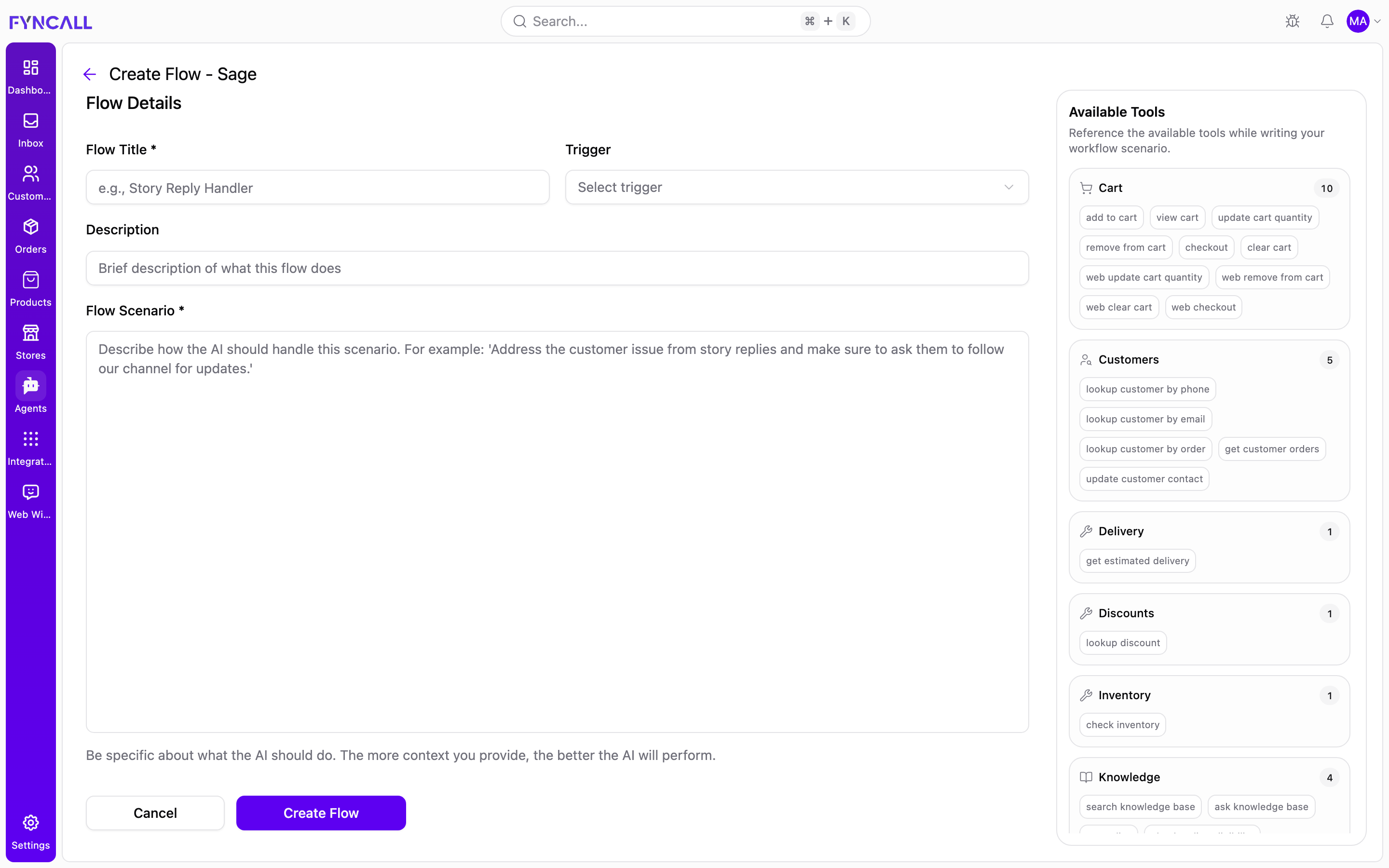1389x868 pixels.
Task: Open the Customers sidebar icon
Action: [30, 174]
